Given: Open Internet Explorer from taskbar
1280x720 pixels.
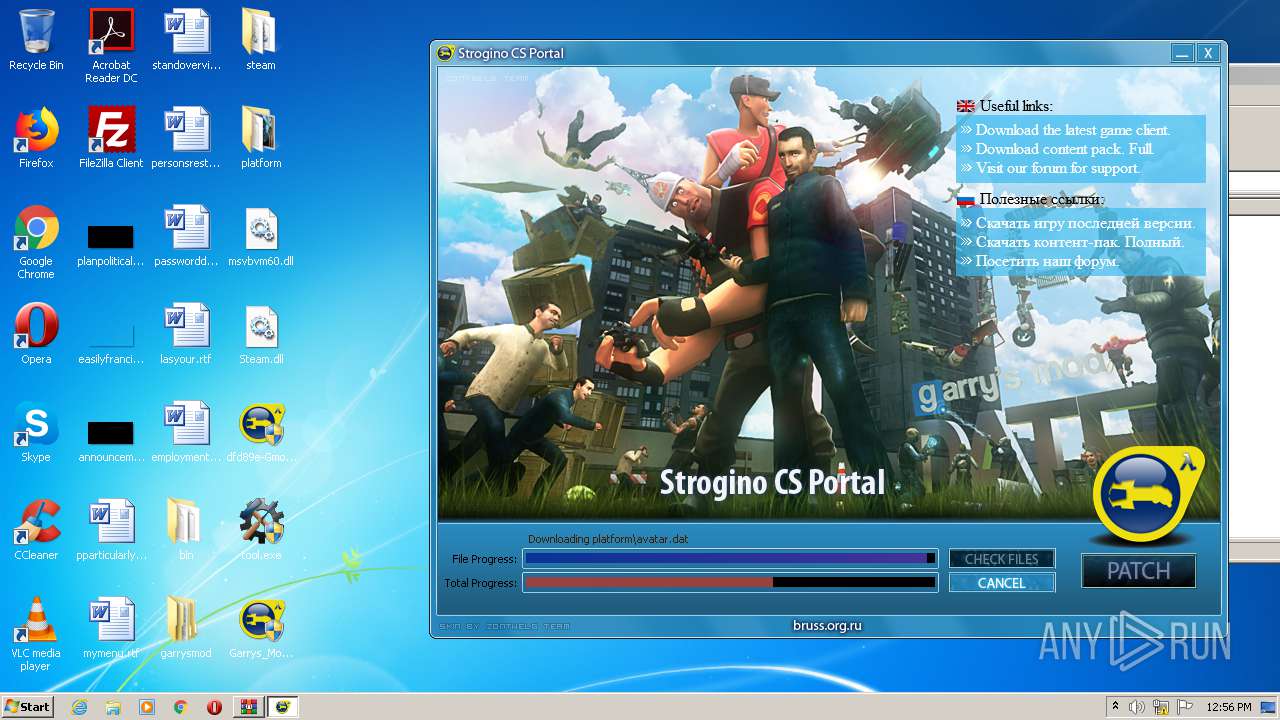Looking at the screenshot, I should pyautogui.click(x=79, y=707).
